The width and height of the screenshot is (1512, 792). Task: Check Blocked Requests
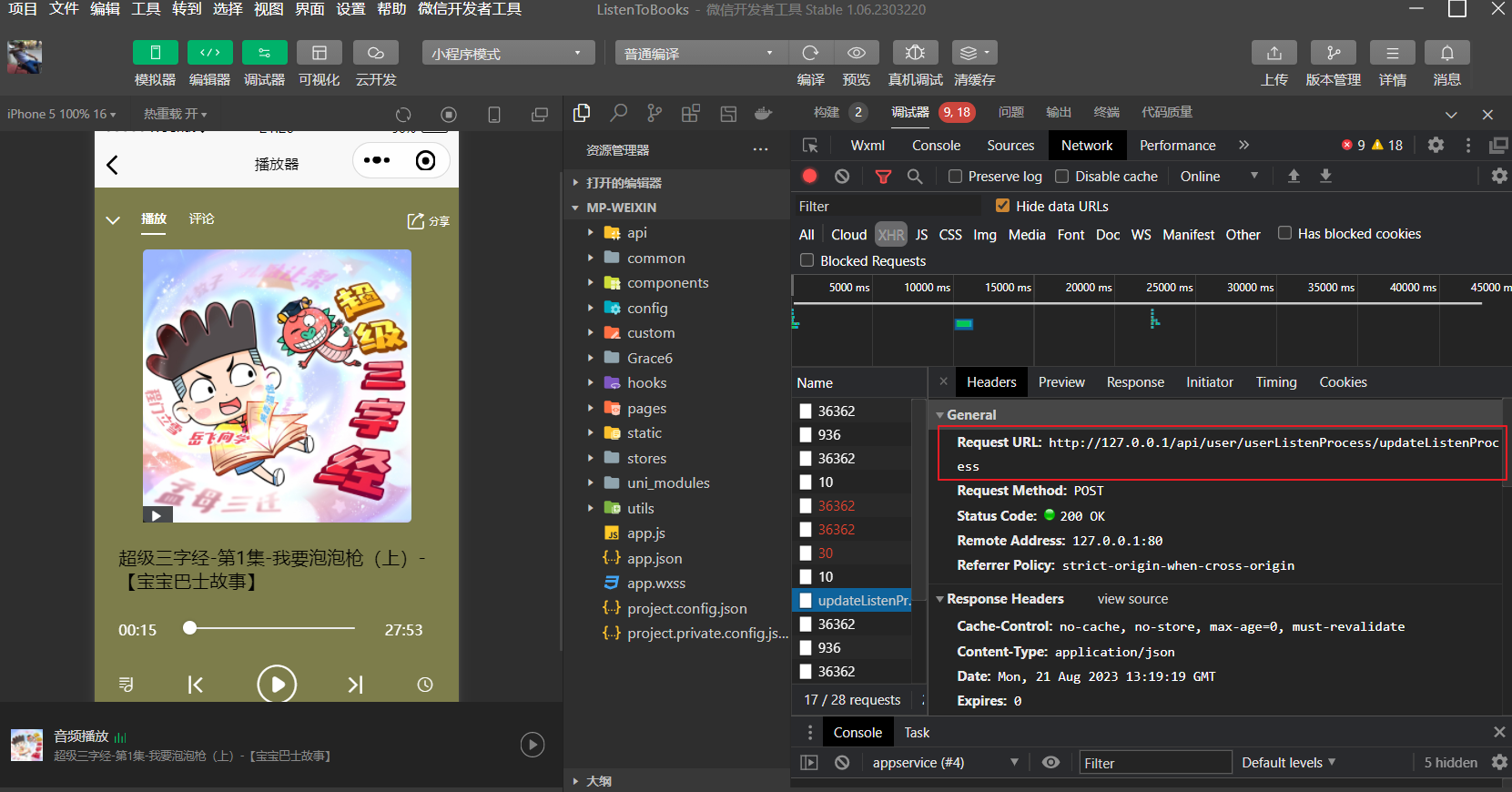807,260
